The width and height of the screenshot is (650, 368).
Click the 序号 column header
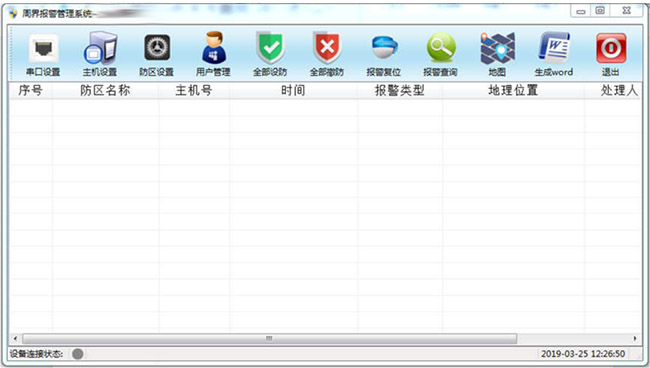[30, 90]
